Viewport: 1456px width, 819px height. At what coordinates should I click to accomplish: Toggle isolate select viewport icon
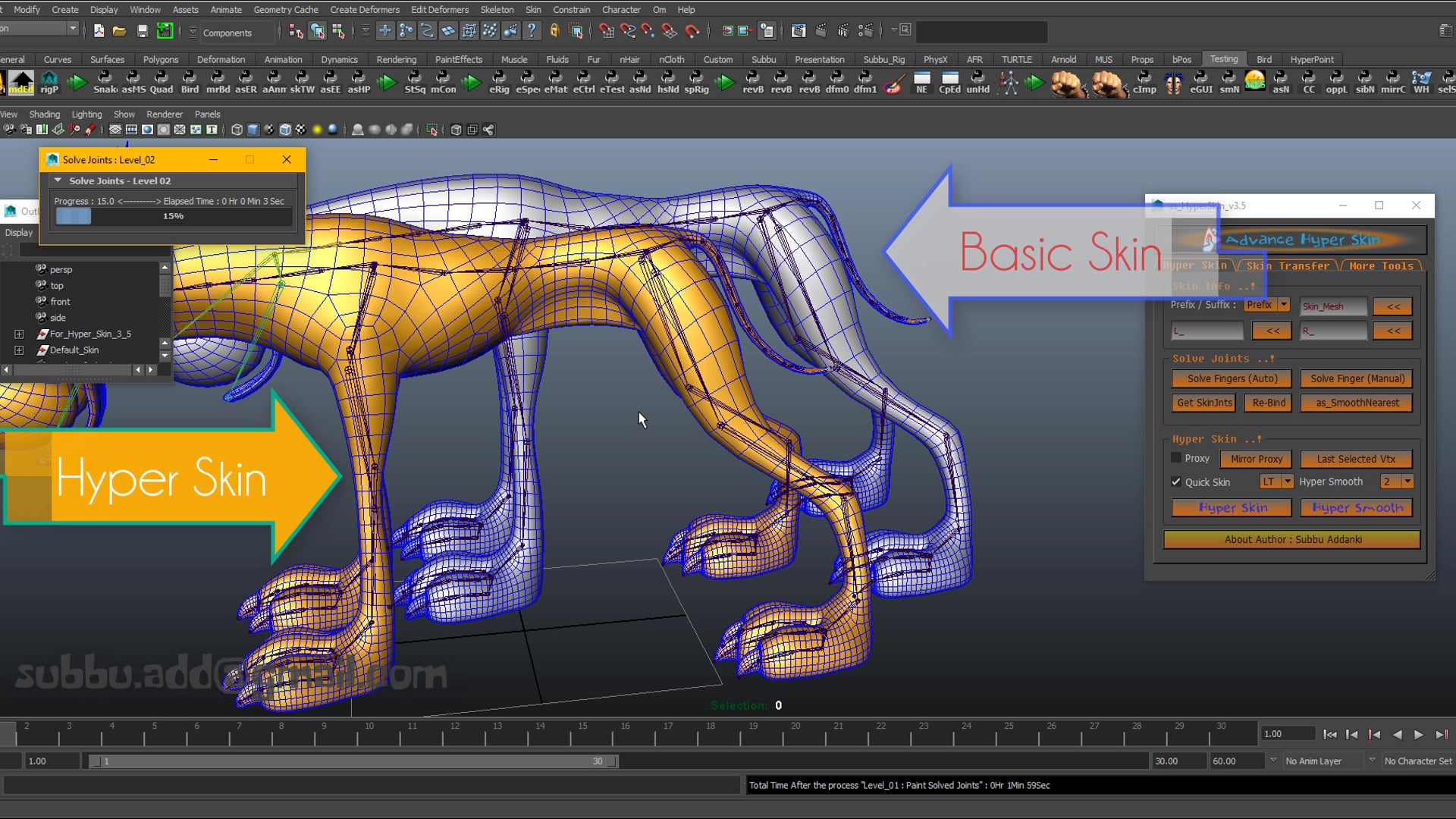(432, 130)
